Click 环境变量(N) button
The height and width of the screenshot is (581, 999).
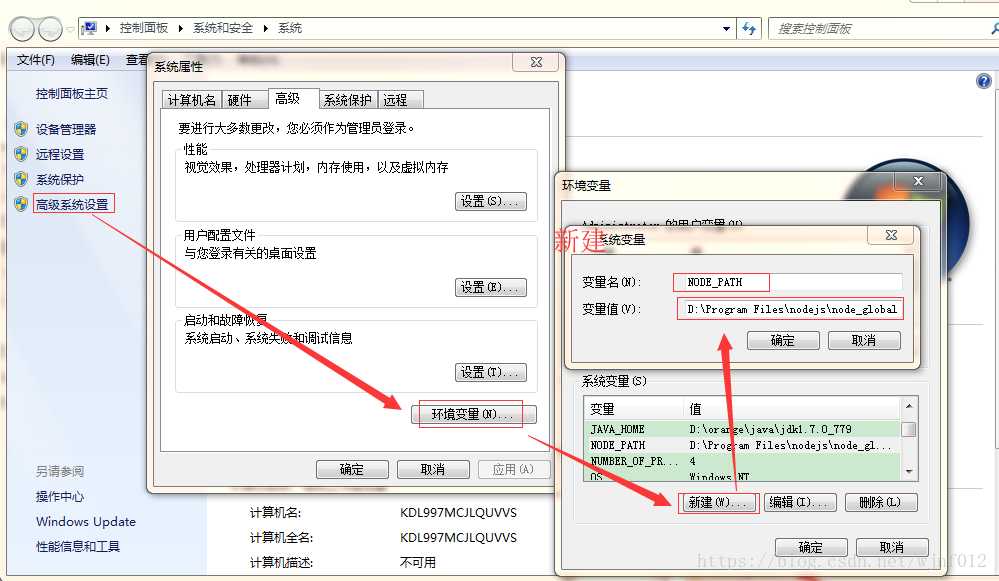(473, 414)
